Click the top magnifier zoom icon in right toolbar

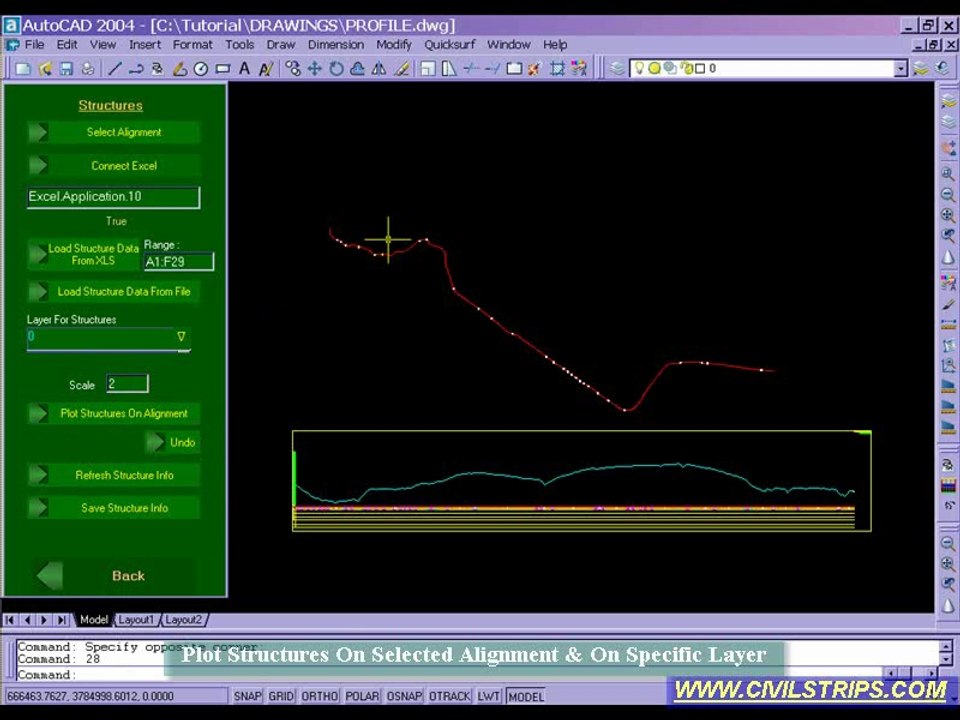[x=948, y=174]
